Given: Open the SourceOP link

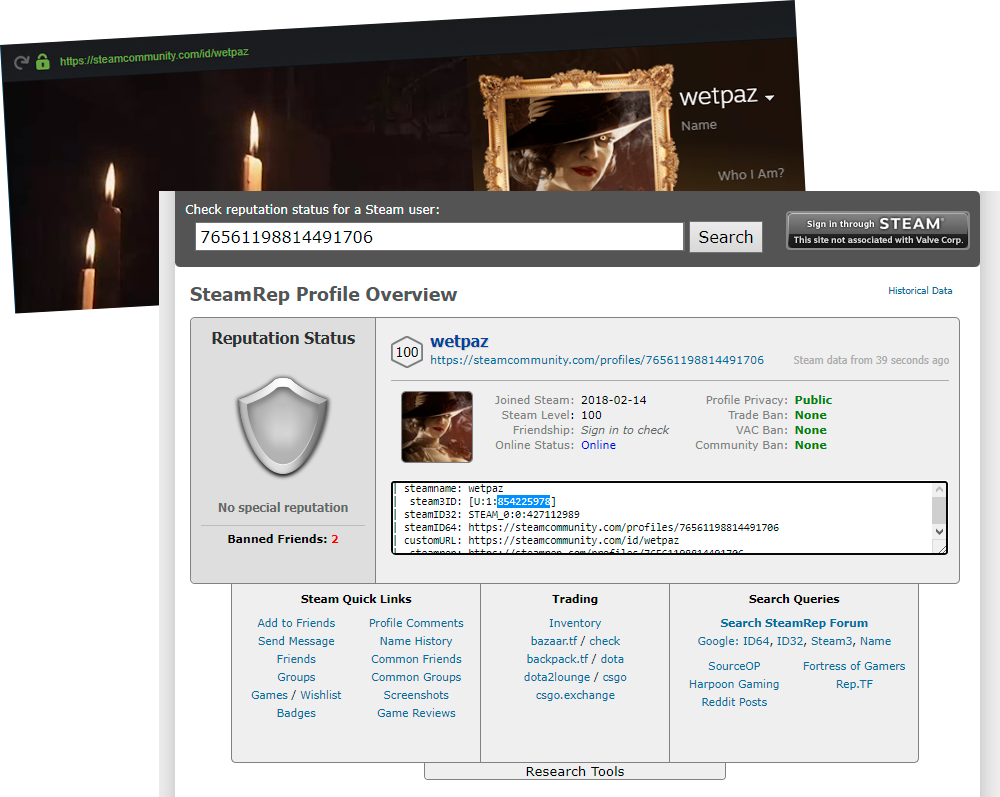Looking at the screenshot, I should tap(734, 666).
